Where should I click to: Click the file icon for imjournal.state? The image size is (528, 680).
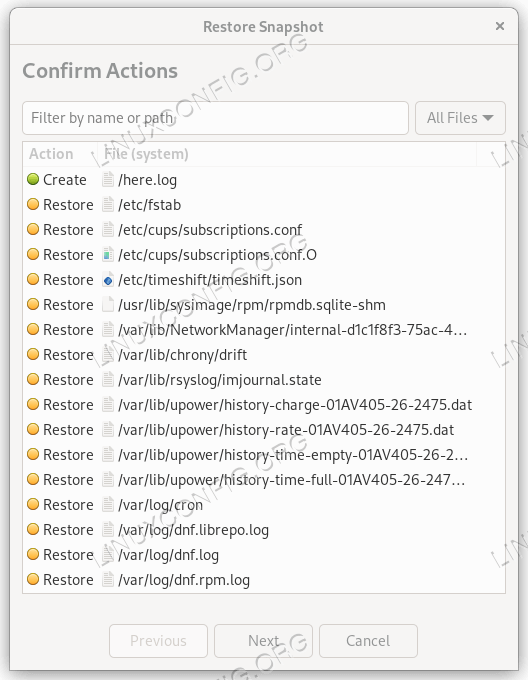point(108,379)
